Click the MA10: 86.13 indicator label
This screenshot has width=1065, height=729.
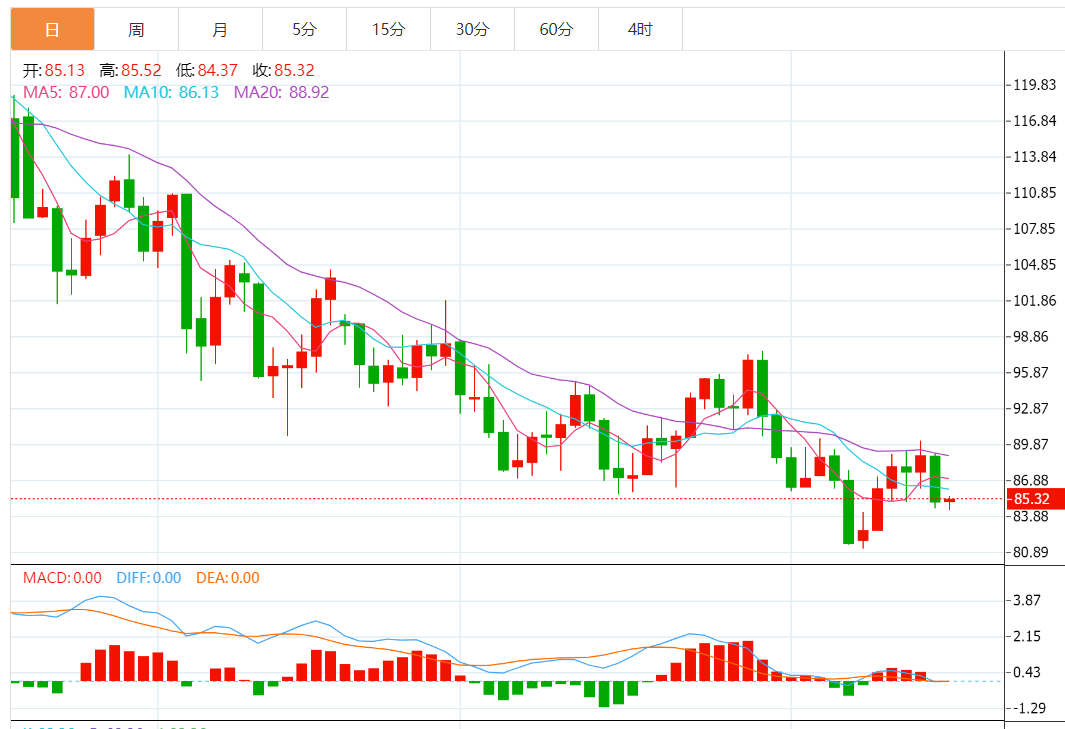(171, 92)
